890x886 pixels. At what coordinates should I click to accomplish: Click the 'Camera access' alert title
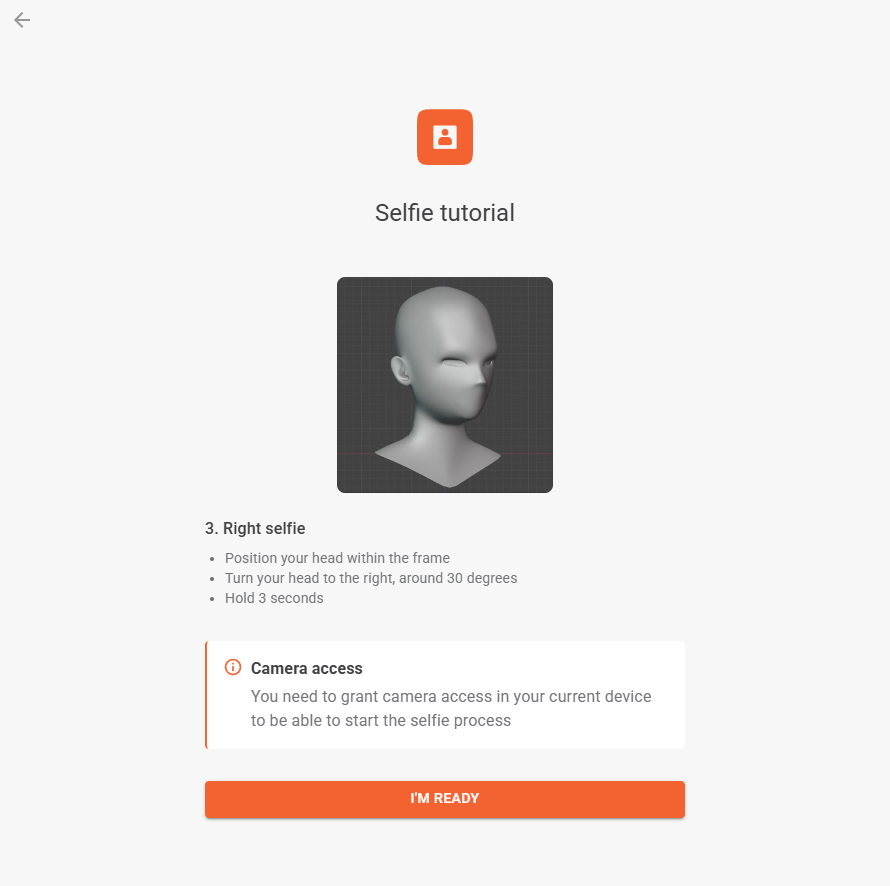click(307, 668)
